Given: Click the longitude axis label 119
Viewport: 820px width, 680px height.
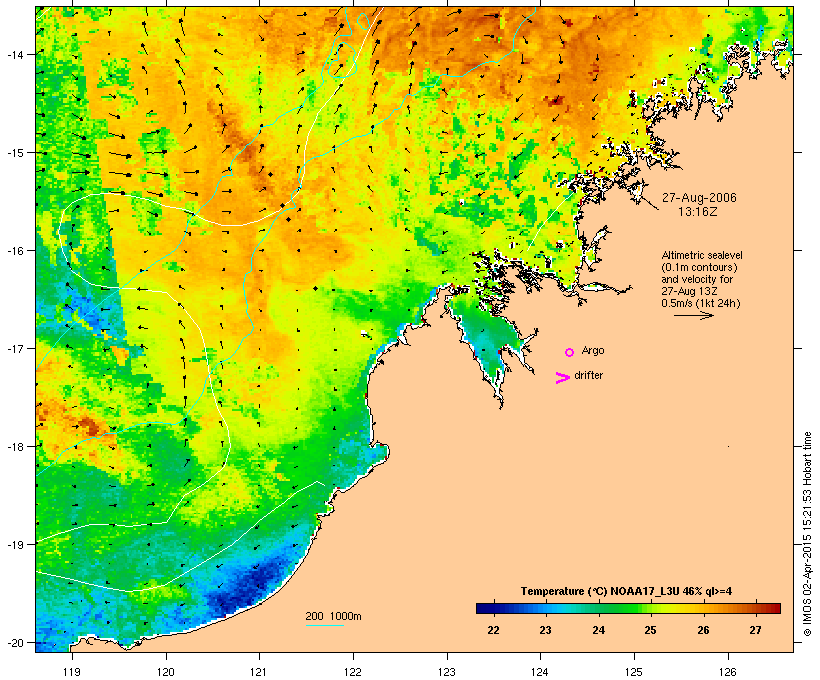Looking at the screenshot, I should point(72,672).
